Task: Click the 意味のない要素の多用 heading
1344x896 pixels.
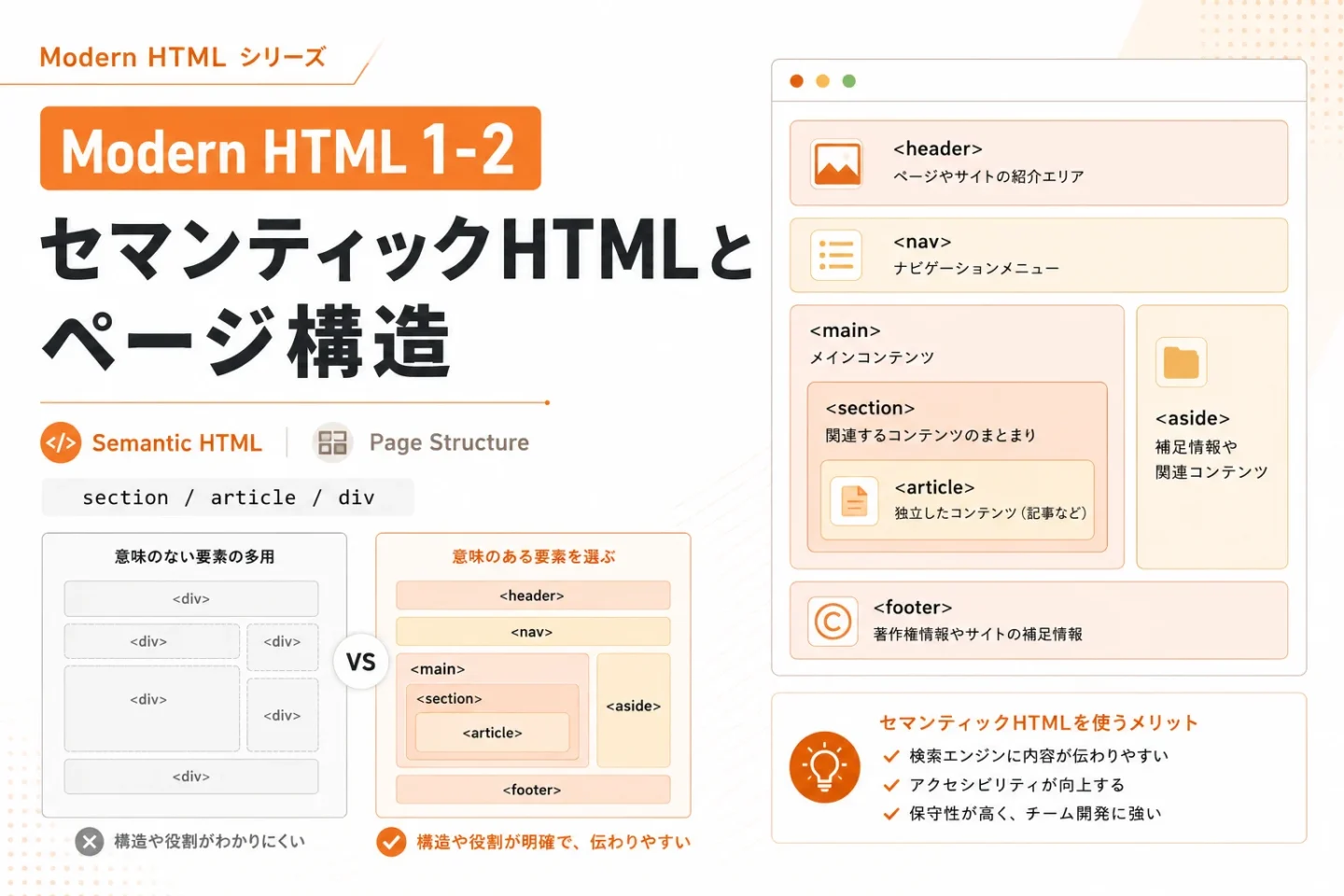Action: (194, 556)
